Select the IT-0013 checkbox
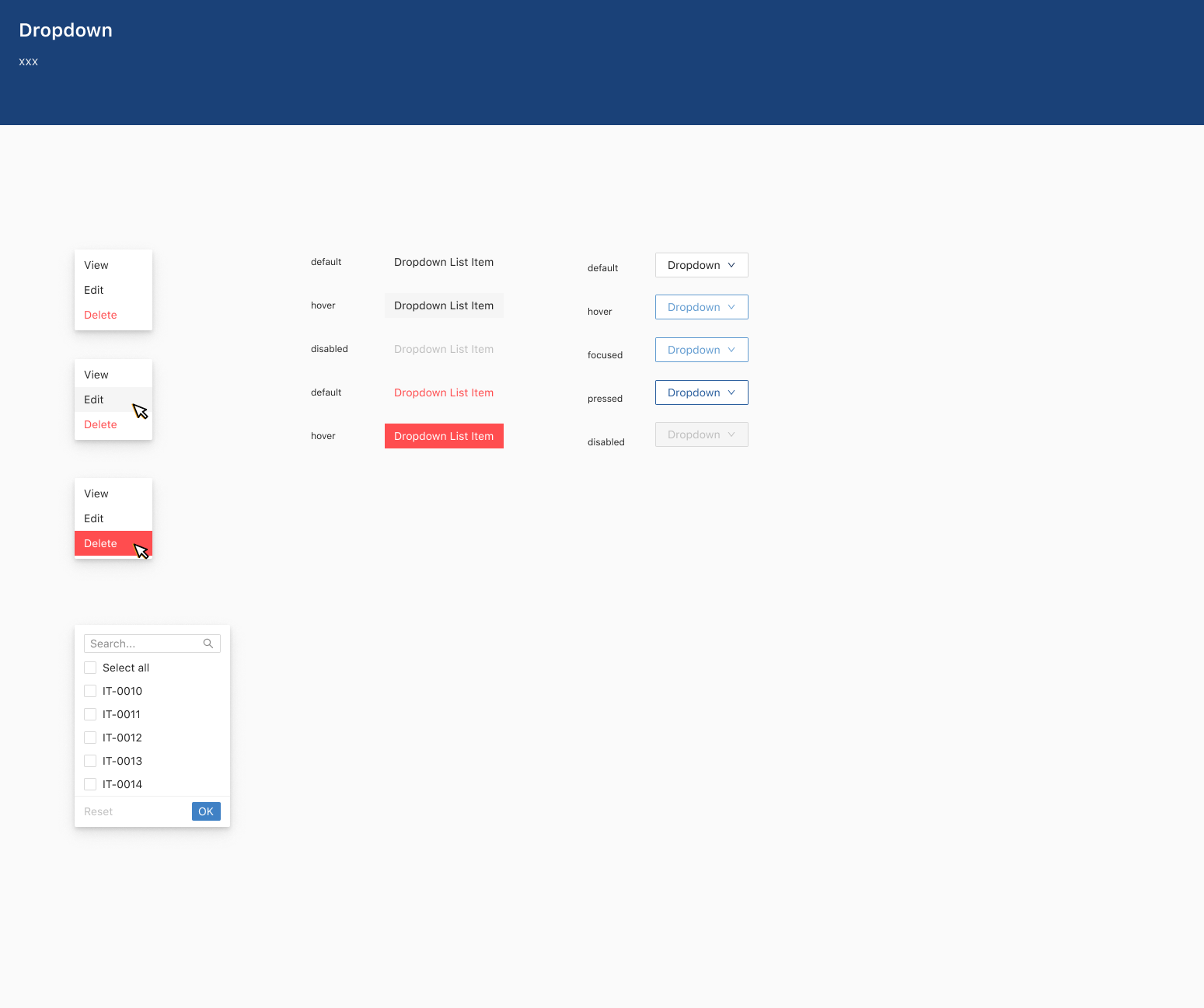The width and height of the screenshot is (1204, 1008). tap(90, 761)
